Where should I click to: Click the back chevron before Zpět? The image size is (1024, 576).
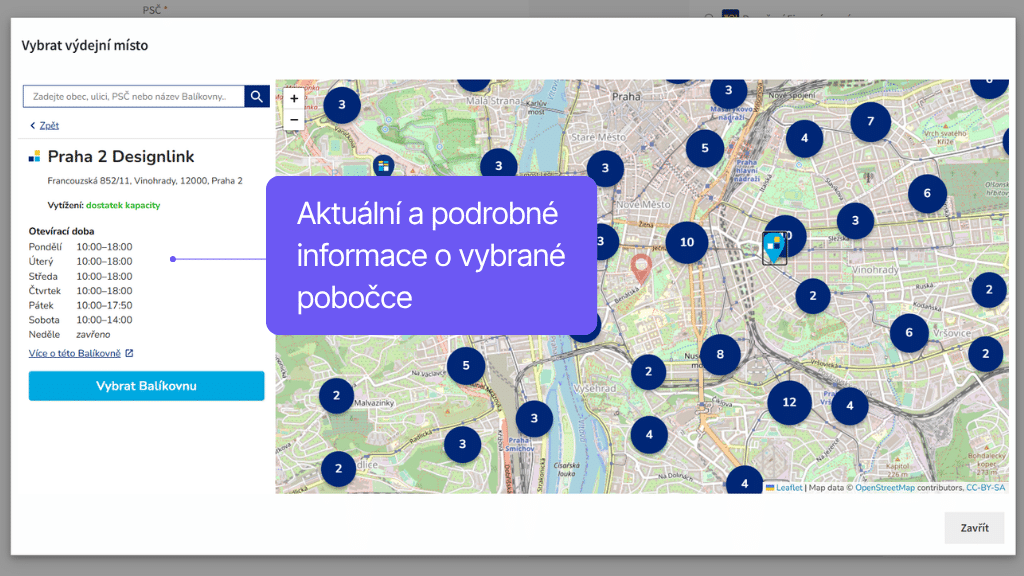coord(31,125)
